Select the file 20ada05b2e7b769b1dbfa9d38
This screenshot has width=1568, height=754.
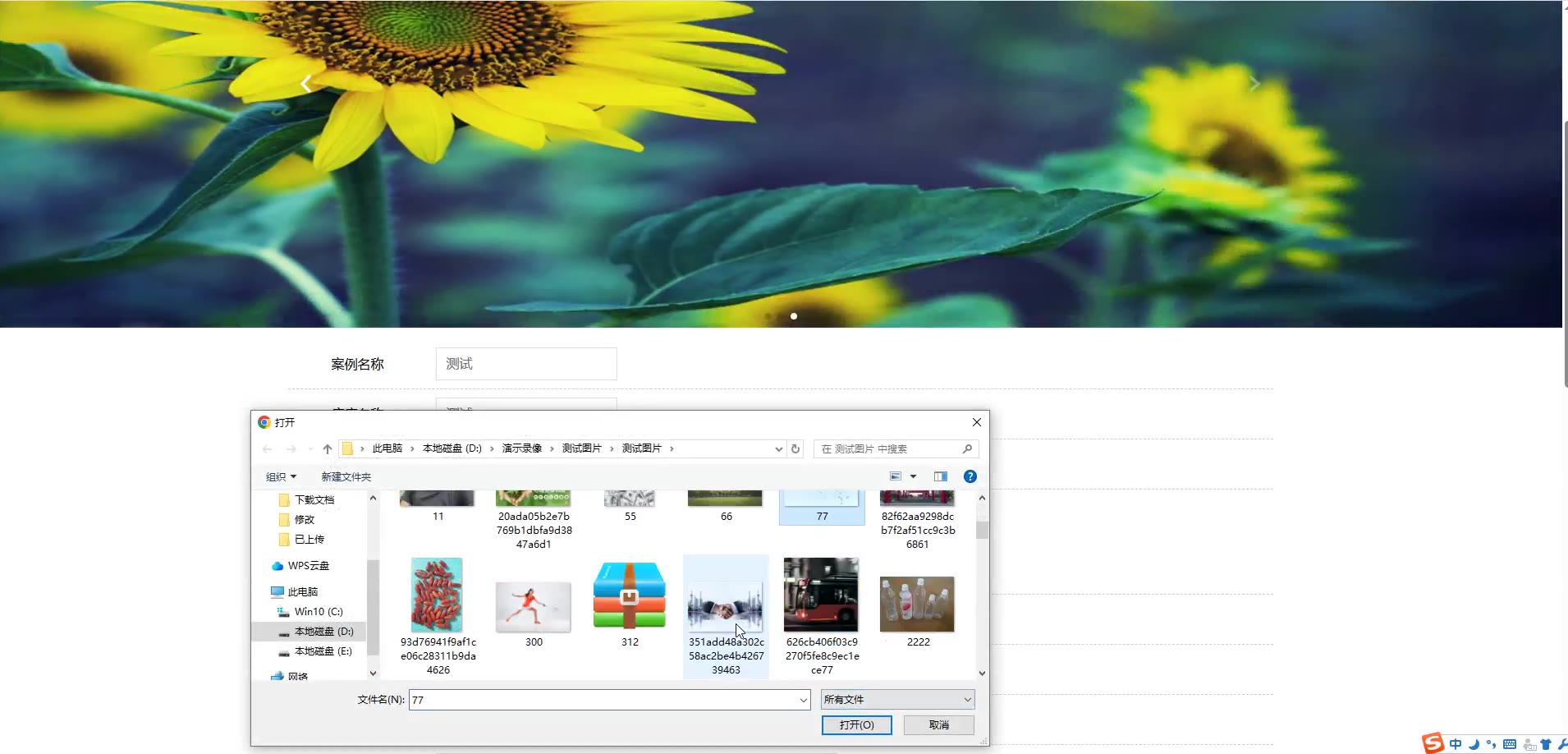pos(534,521)
